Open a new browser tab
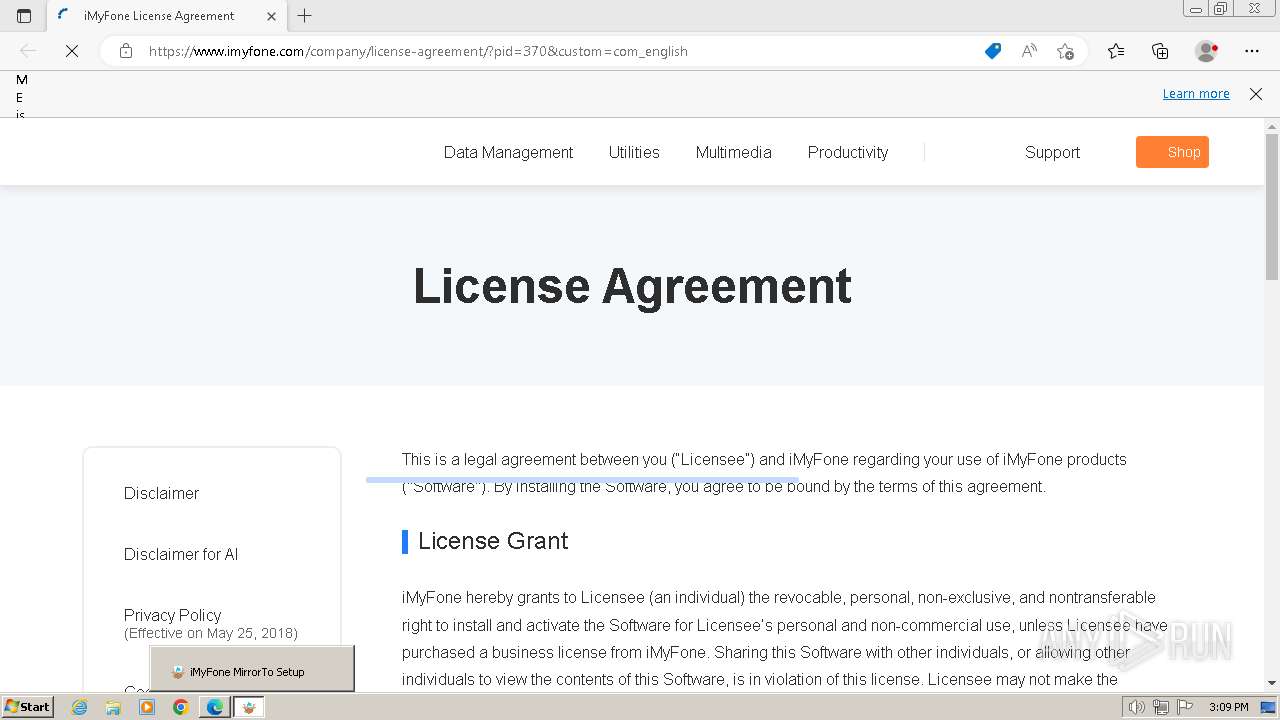Viewport: 1280px width, 720px height. click(305, 16)
